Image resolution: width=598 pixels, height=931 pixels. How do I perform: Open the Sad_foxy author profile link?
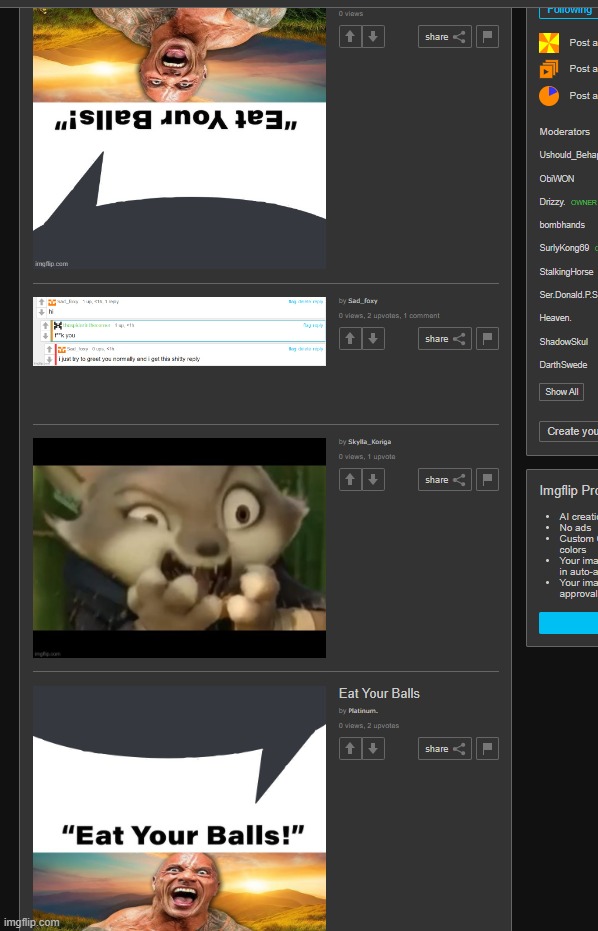coord(363,301)
